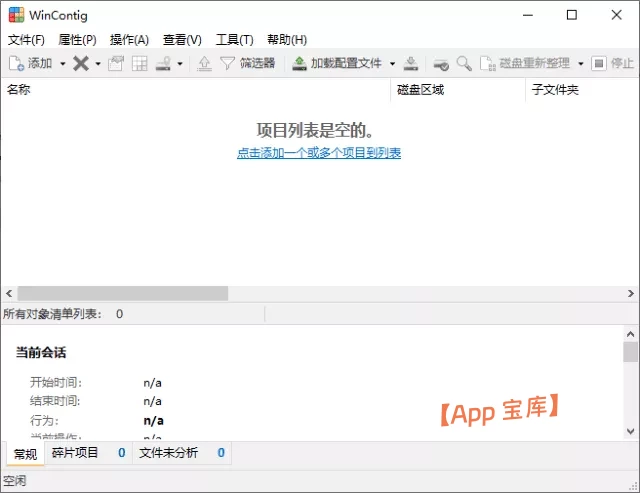Click the properties window icon in the toolbar
This screenshot has width=640, height=493.
tap(116, 63)
